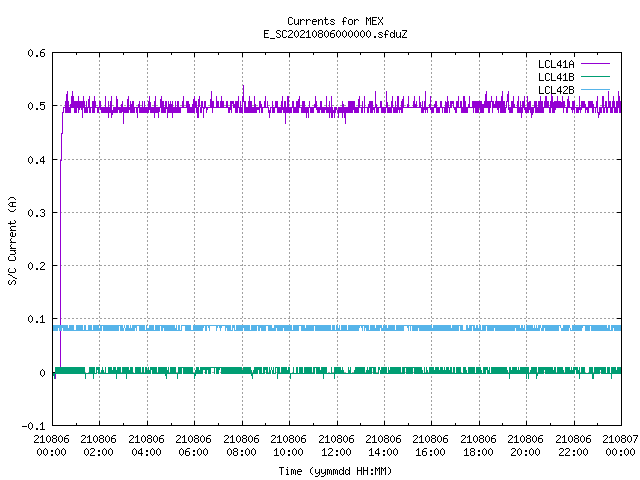Click the file name E_SC20210806000000.sfduZ
Screen dimensions: 640x480
point(335,34)
